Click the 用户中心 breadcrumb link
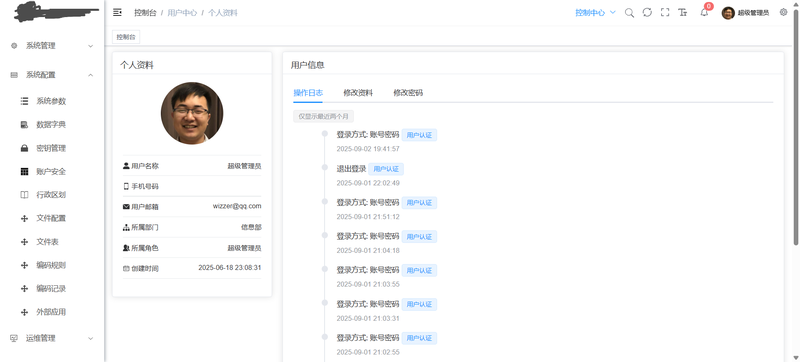The height and width of the screenshot is (362, 800). [182, 13]
